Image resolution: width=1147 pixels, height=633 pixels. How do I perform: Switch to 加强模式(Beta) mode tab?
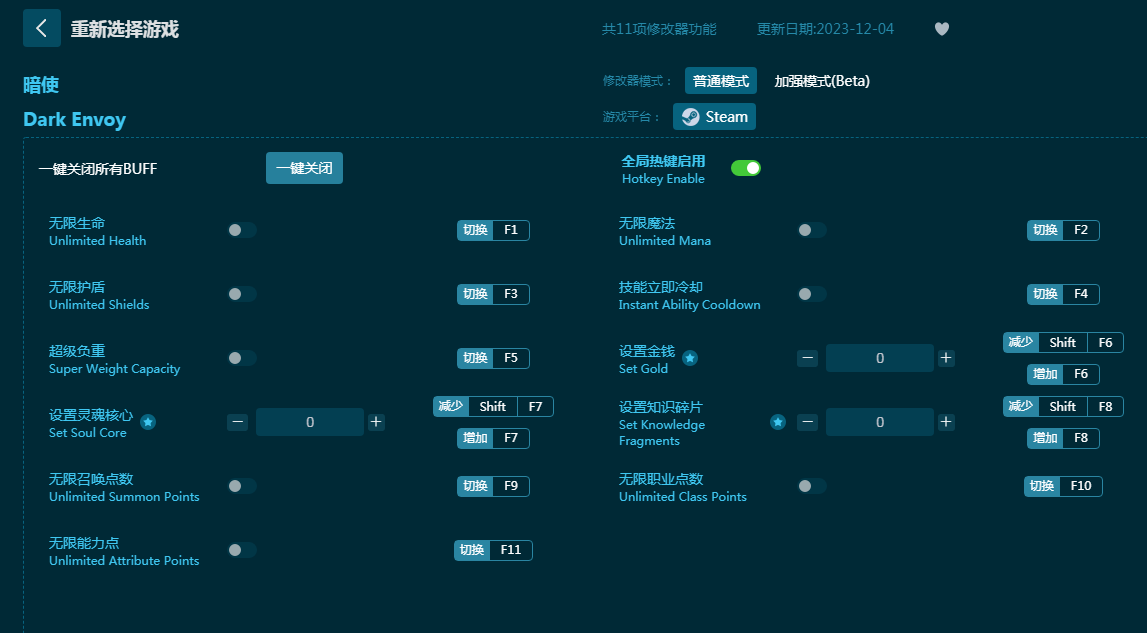[822, 81]
